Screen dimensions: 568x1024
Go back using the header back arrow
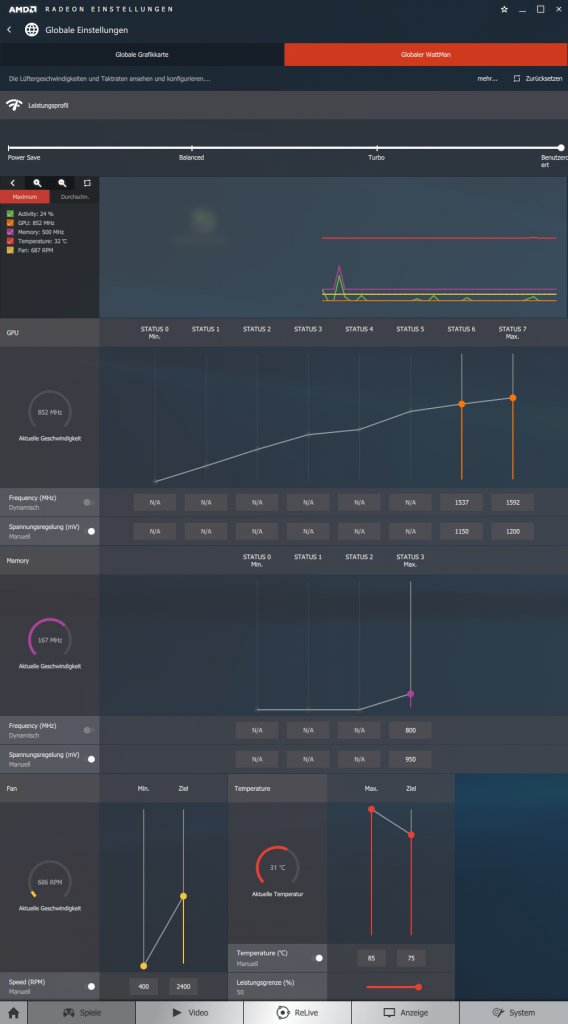[x=9, y=30]
